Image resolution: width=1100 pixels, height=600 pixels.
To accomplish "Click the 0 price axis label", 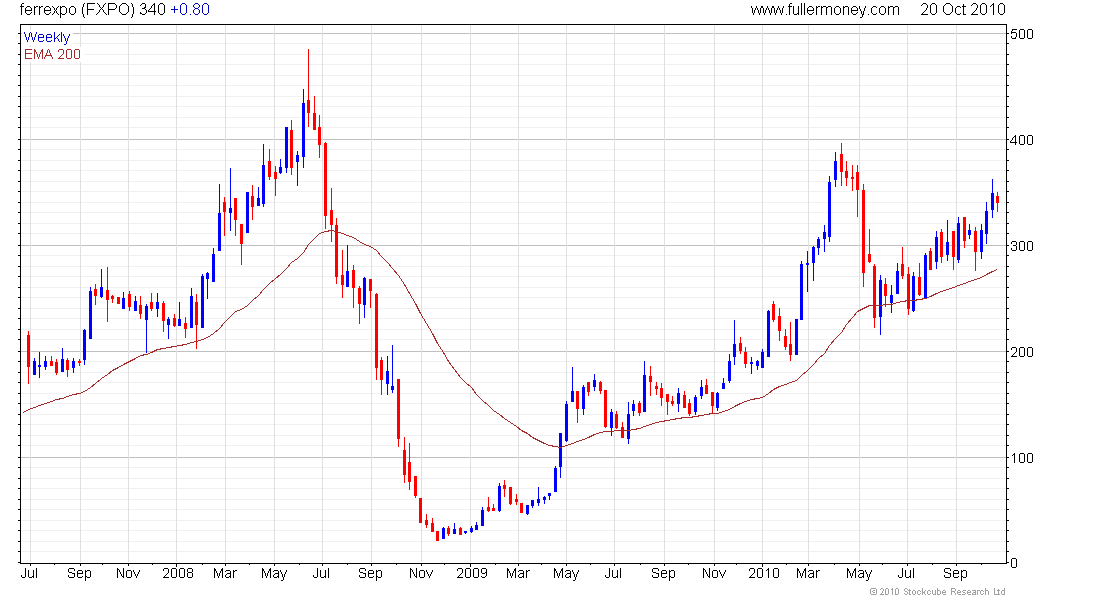I will click(1013, 563).
